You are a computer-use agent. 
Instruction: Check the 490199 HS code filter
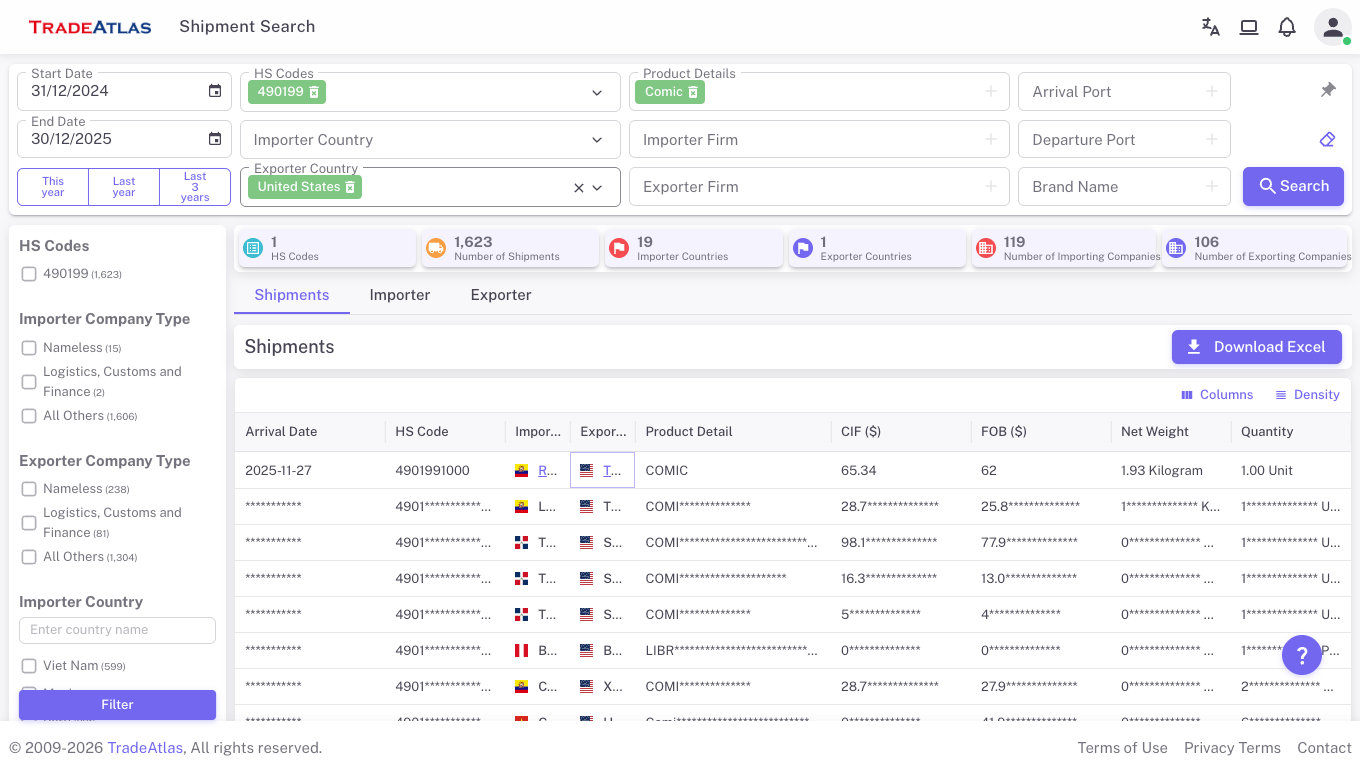(29, 274)
